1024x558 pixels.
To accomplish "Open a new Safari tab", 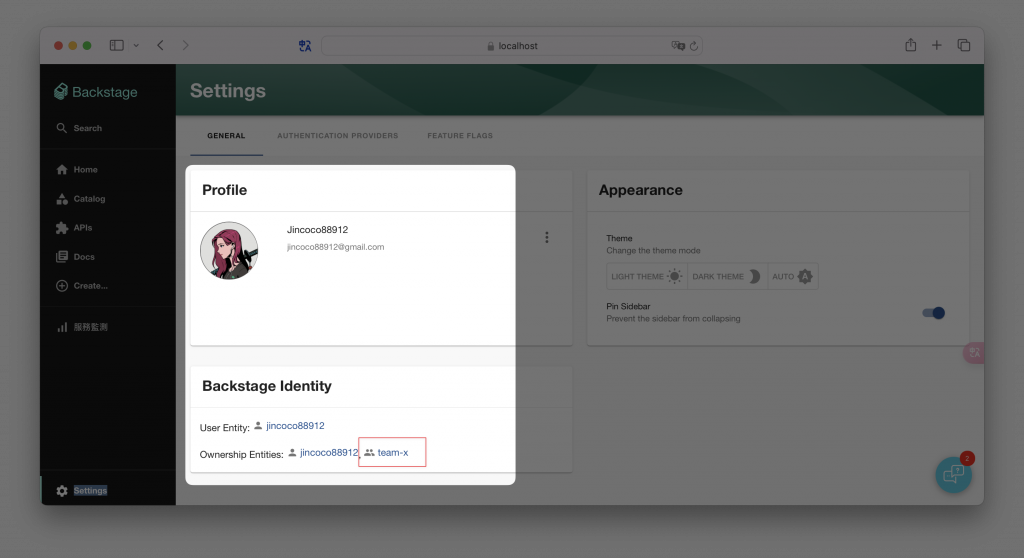I will pyautogui.click(x=936, y=45).
